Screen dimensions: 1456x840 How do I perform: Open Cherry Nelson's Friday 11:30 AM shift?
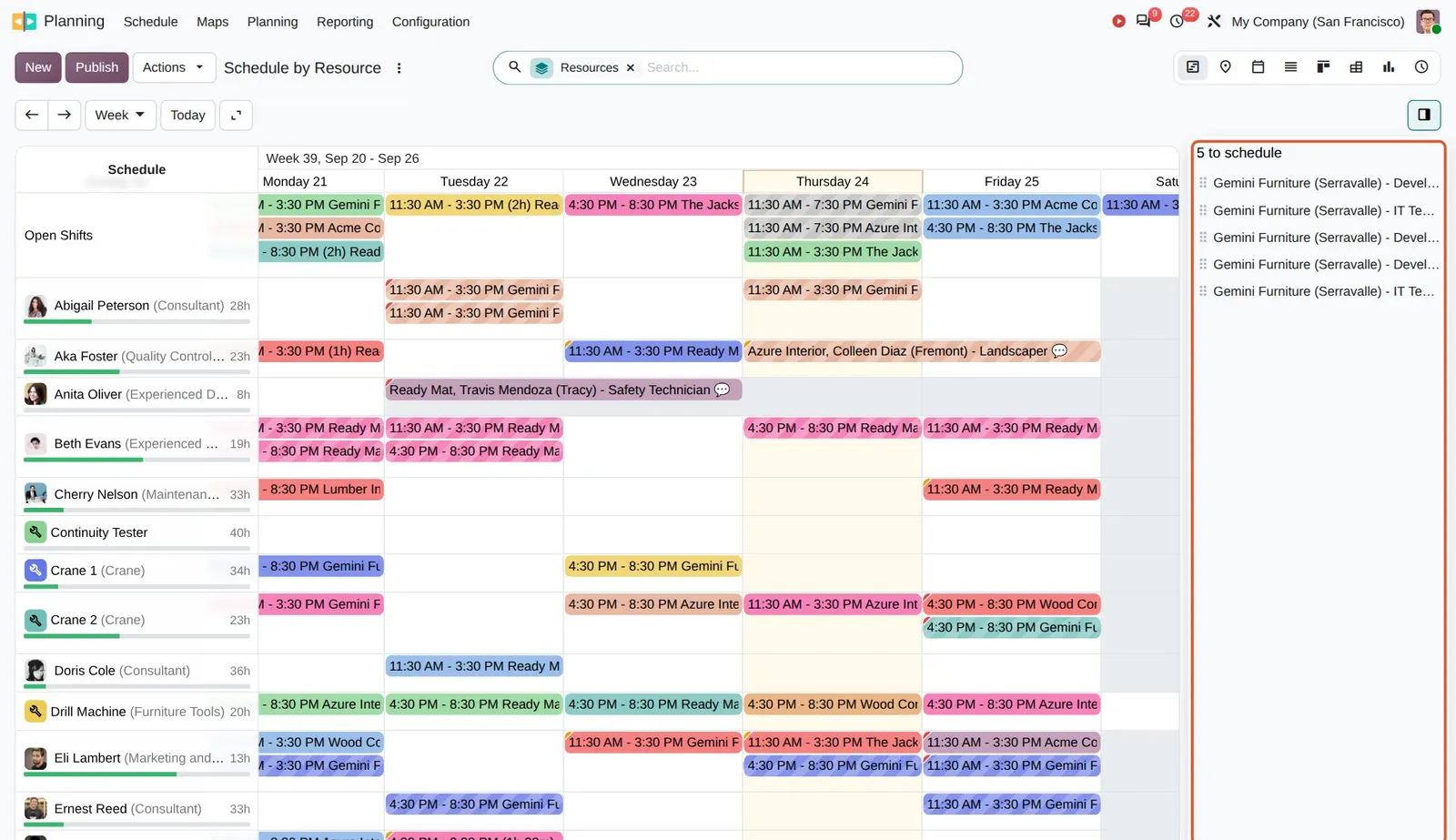tap(1011, 490)
